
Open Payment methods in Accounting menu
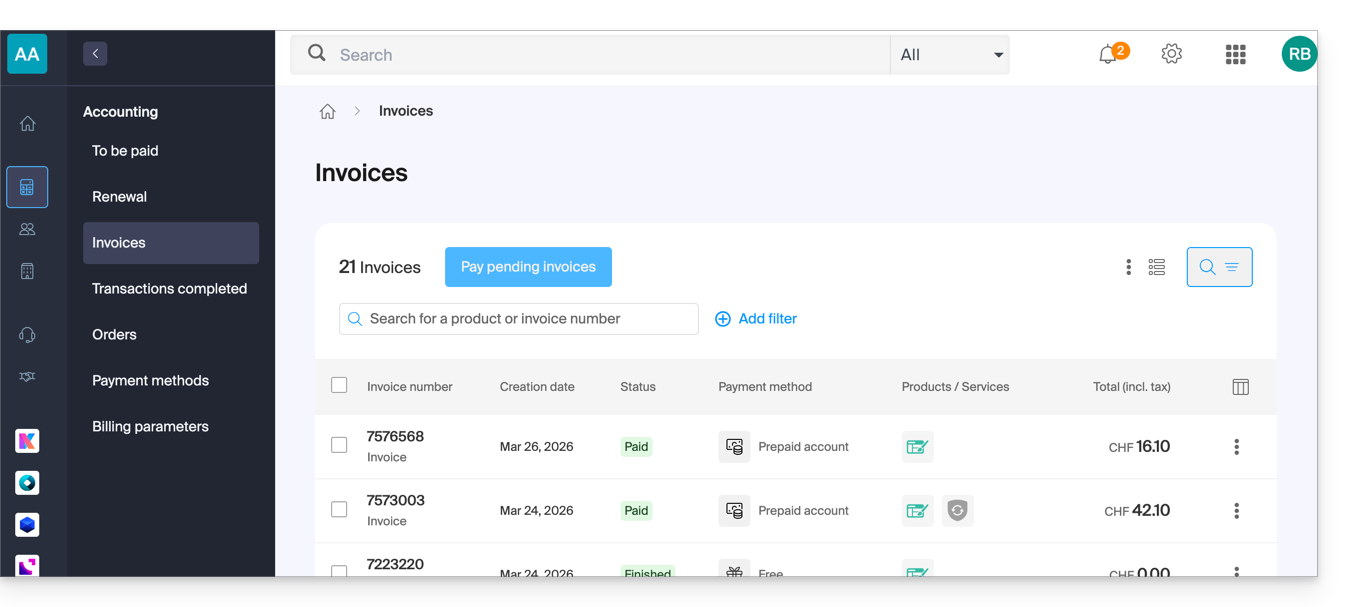[x=150, y=381]
